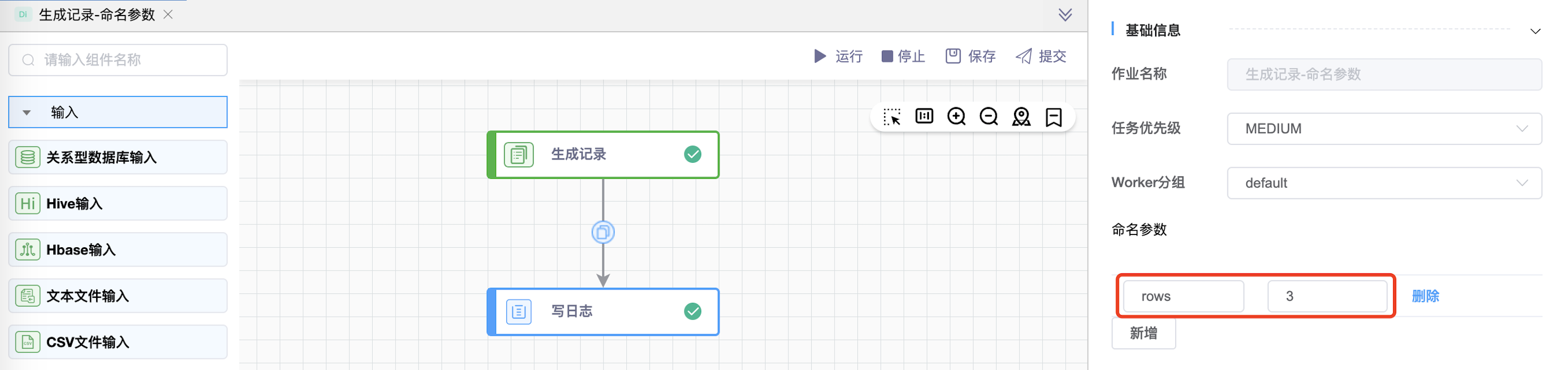This screenshot has height=370, width=1568.
Task: Select the 写日志 node on canvas
Action: (x=603, y=312)
